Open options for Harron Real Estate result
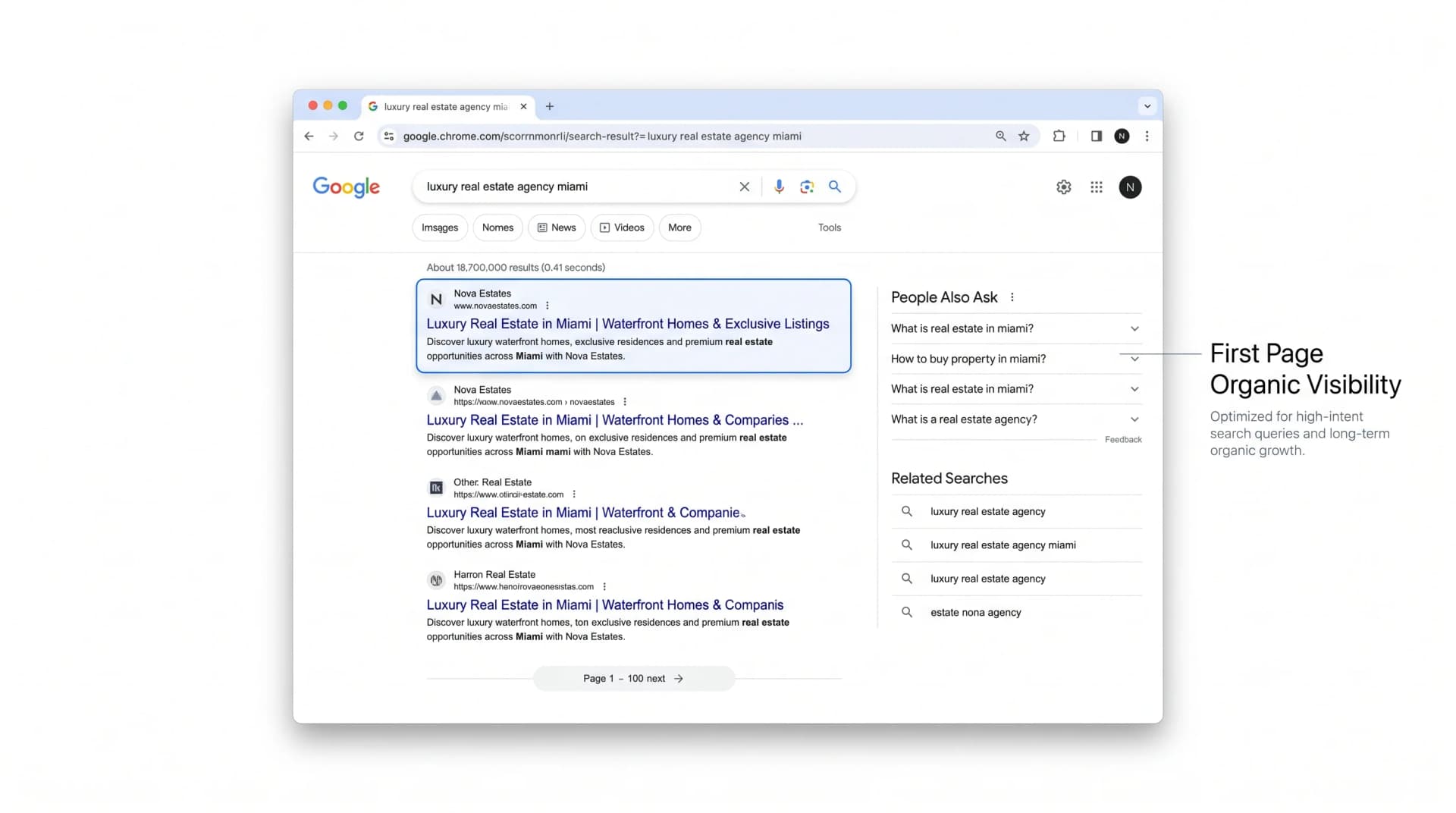This screenshot has width=1456, height=813. 604,587
